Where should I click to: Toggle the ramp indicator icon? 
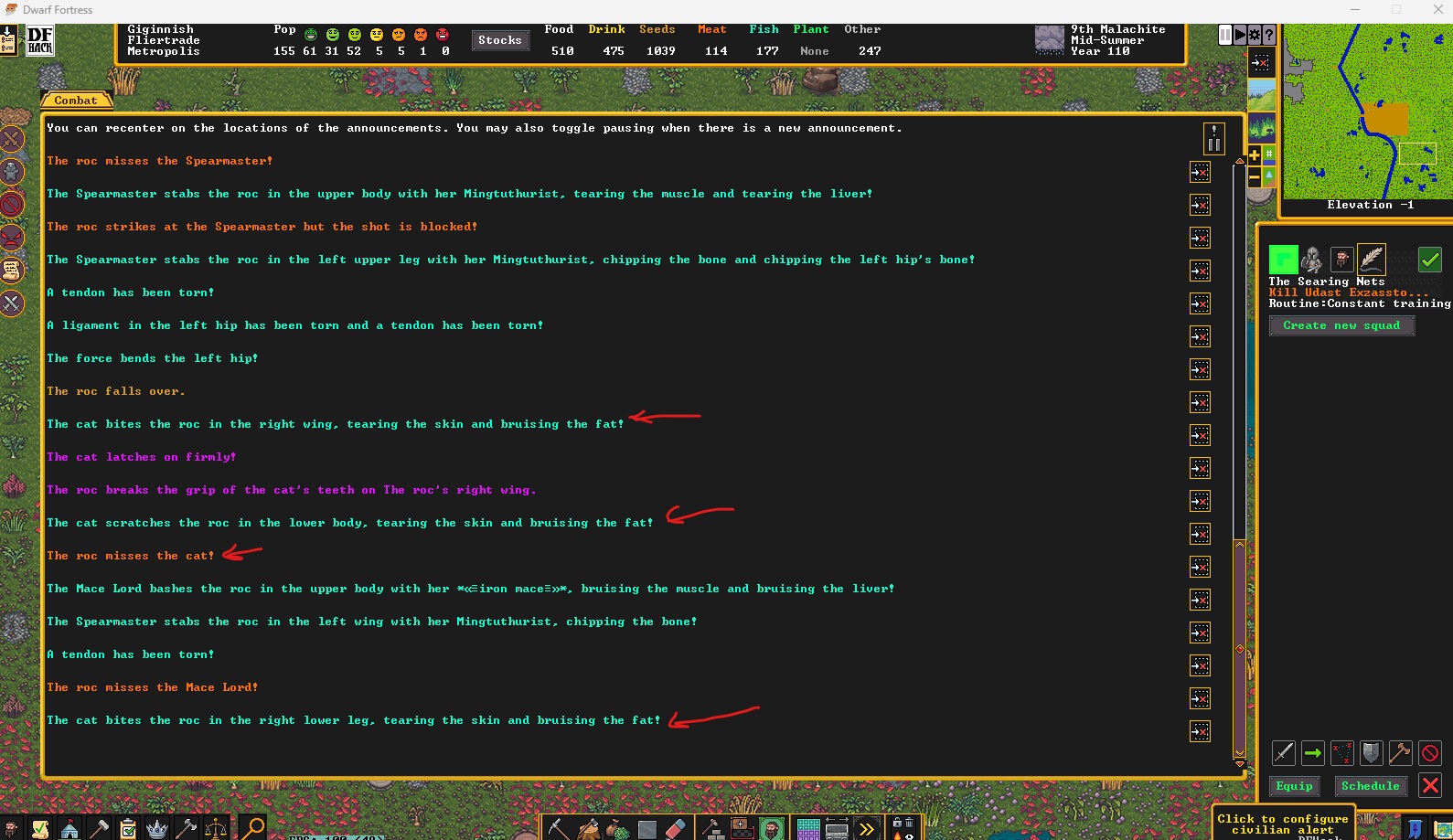pos(1269,176)
